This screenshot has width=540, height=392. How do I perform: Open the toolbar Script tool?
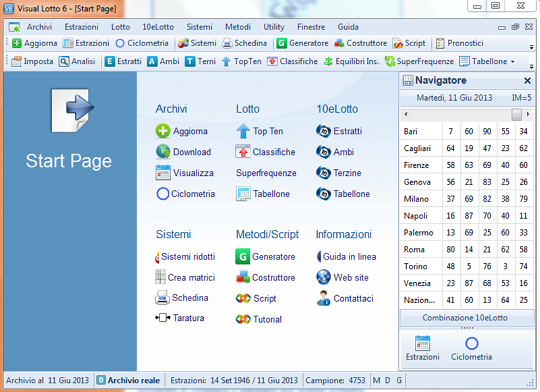click(409, 43)
